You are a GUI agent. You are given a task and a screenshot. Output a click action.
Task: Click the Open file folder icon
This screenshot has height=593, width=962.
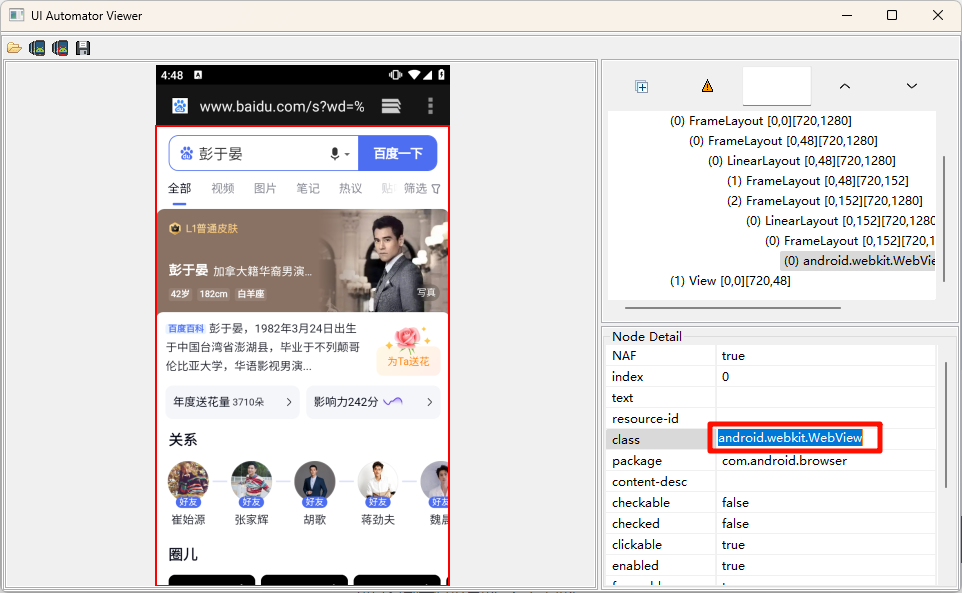pos(14,48)
